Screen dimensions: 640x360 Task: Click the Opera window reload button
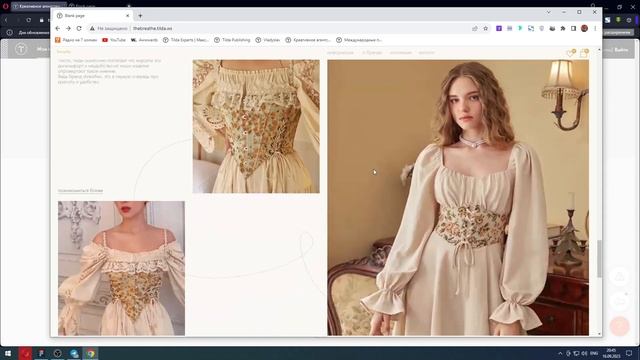coord(29,20)
